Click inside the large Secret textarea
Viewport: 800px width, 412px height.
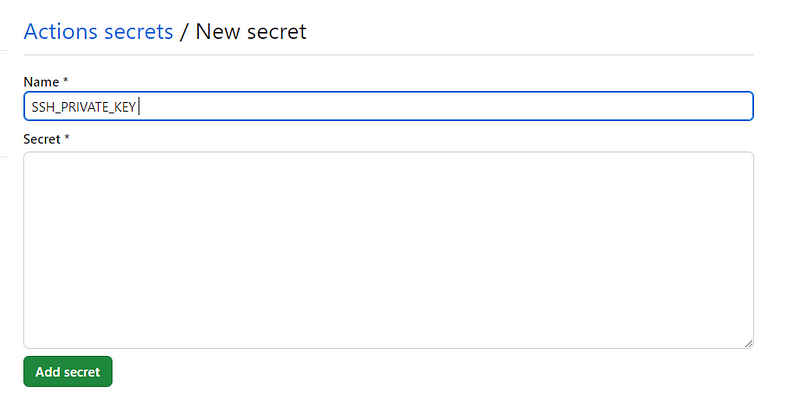point(387,250)
